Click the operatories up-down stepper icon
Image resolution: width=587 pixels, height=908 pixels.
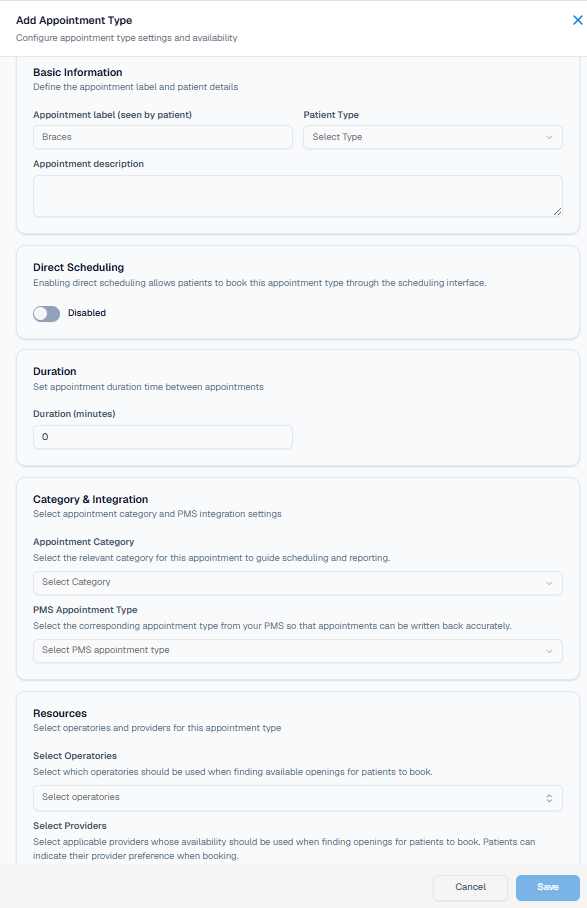pyautogui.click(x=548, y=797)
